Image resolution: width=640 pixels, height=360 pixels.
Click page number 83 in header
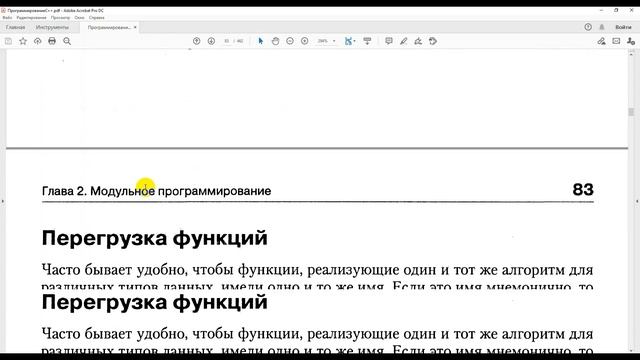583,189
